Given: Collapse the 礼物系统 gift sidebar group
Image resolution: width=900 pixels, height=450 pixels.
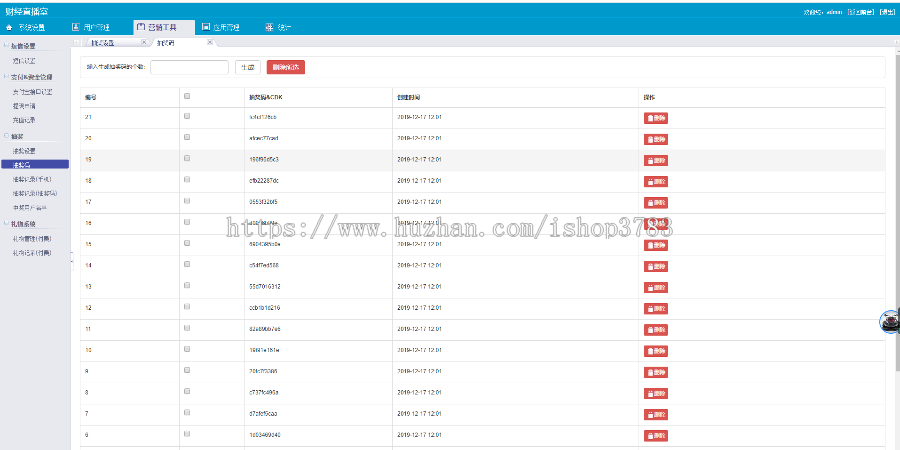Looking at the screenshot, I should point(21,224).
